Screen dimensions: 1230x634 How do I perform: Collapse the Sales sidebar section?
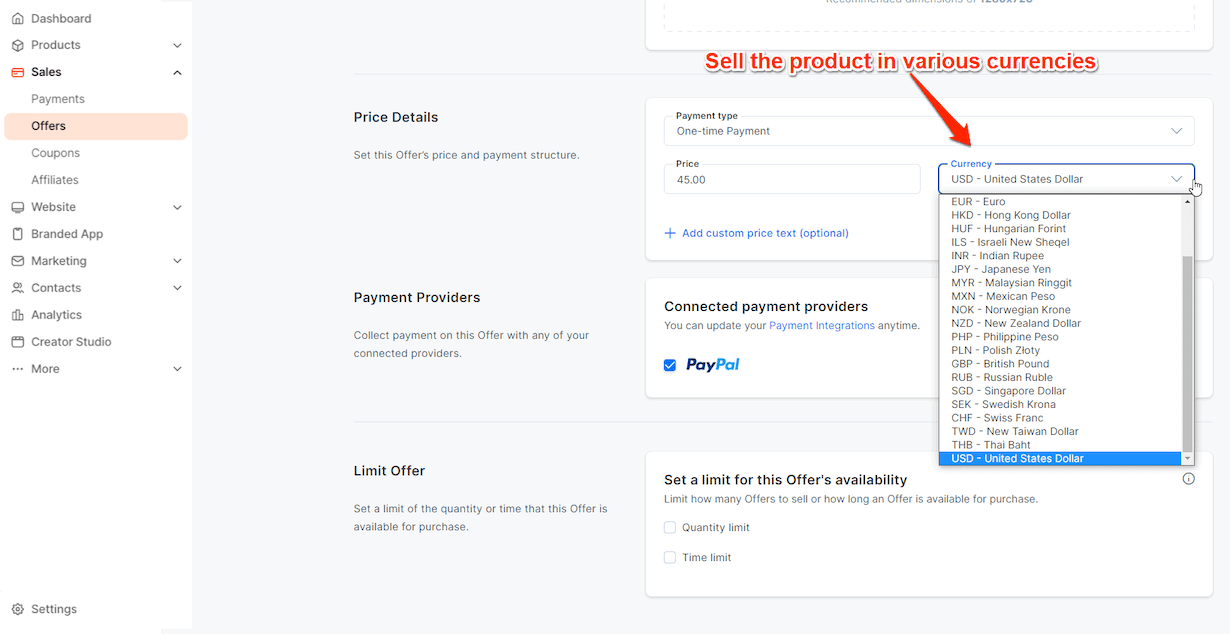[177, 71]
